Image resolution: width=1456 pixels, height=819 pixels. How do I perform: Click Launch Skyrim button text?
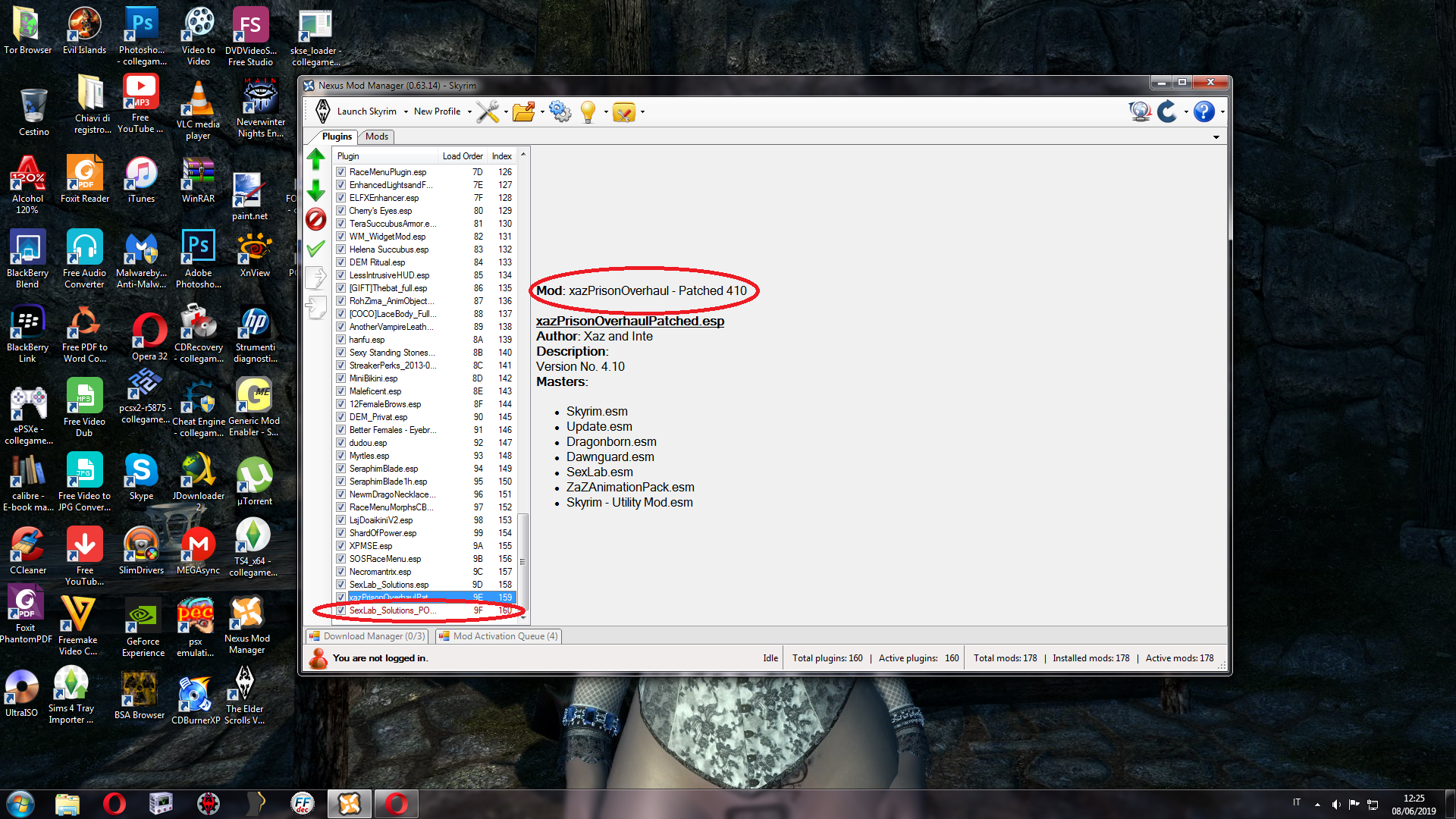click(x=367, y=111)
